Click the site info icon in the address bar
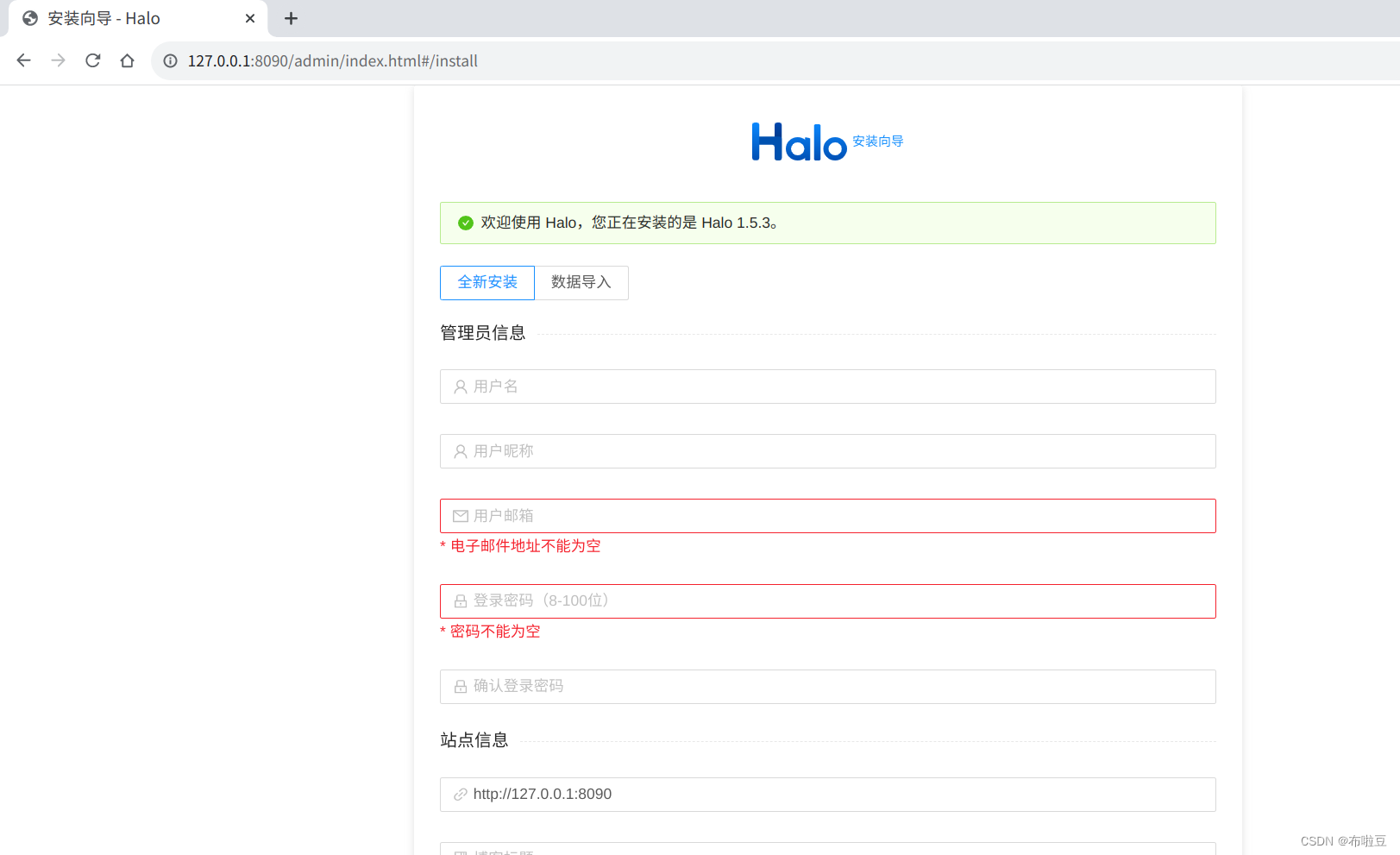Screen dimensions: 1400x855 [x=170, y=60]
